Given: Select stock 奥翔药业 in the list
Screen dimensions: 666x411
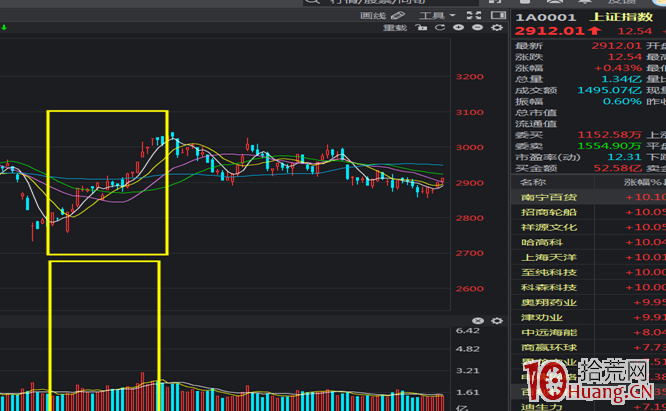Looking at the screenshot, I should 549,303.
